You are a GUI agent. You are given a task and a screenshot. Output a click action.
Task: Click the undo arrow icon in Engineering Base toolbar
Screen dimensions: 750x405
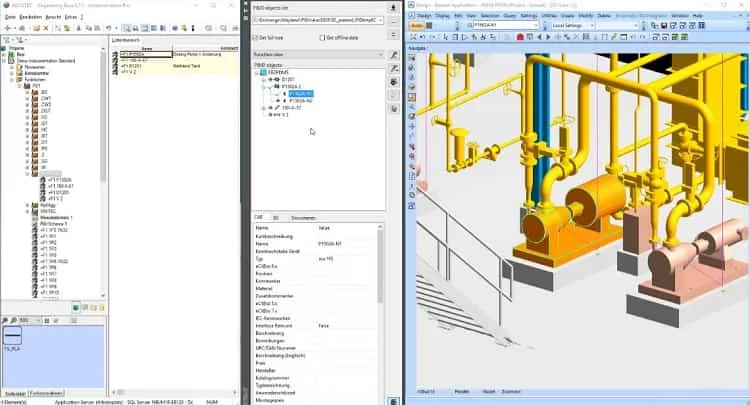[x=109, y=29]
